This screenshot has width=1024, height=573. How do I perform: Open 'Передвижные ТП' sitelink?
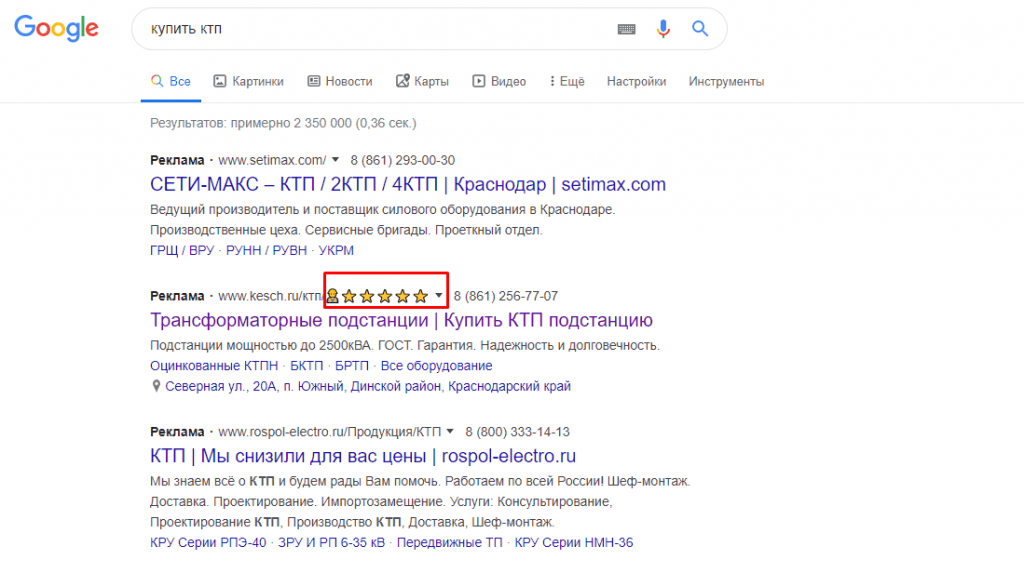(x=450, y=542)
